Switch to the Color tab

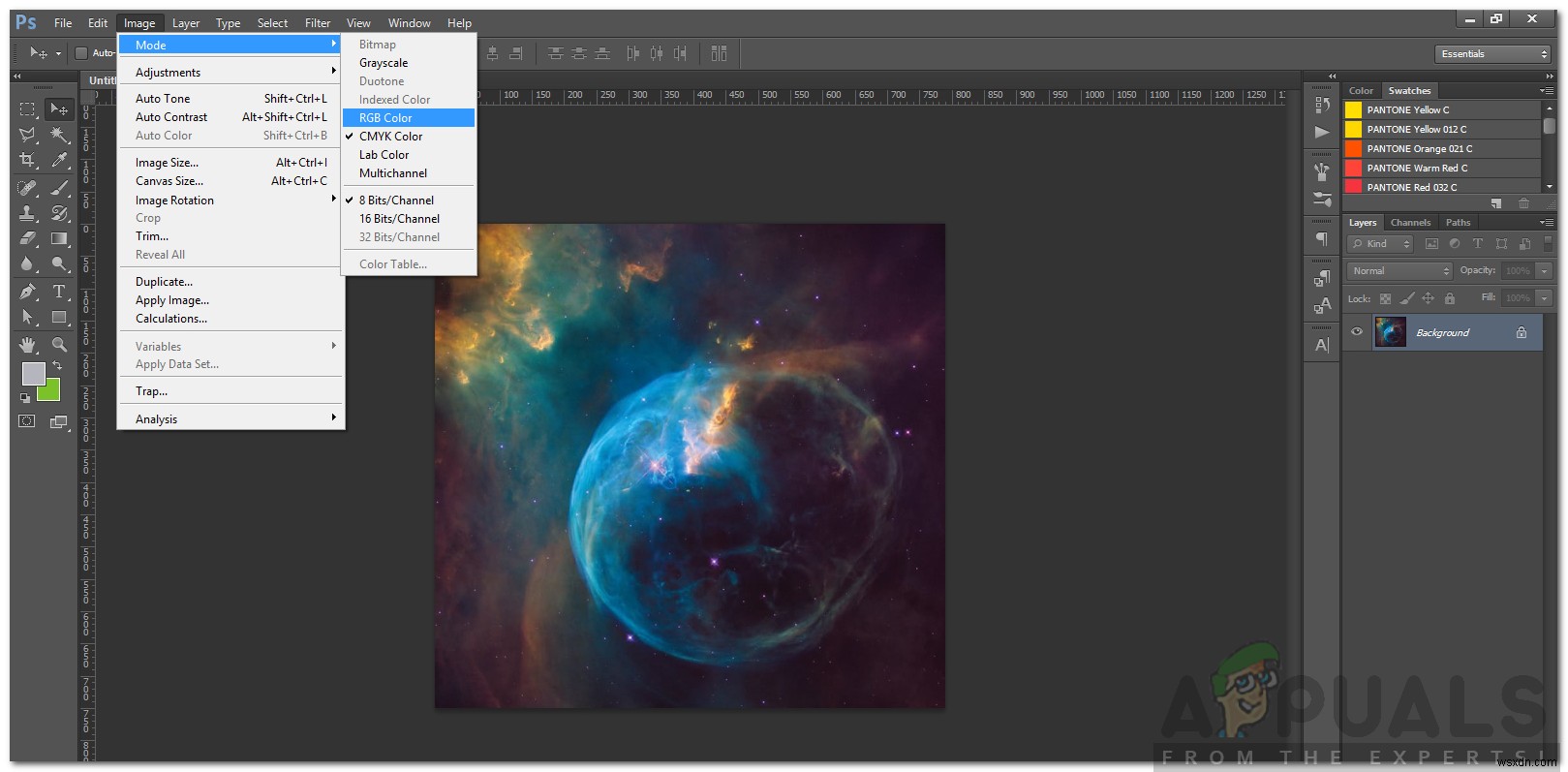(x=1361, y=91)
